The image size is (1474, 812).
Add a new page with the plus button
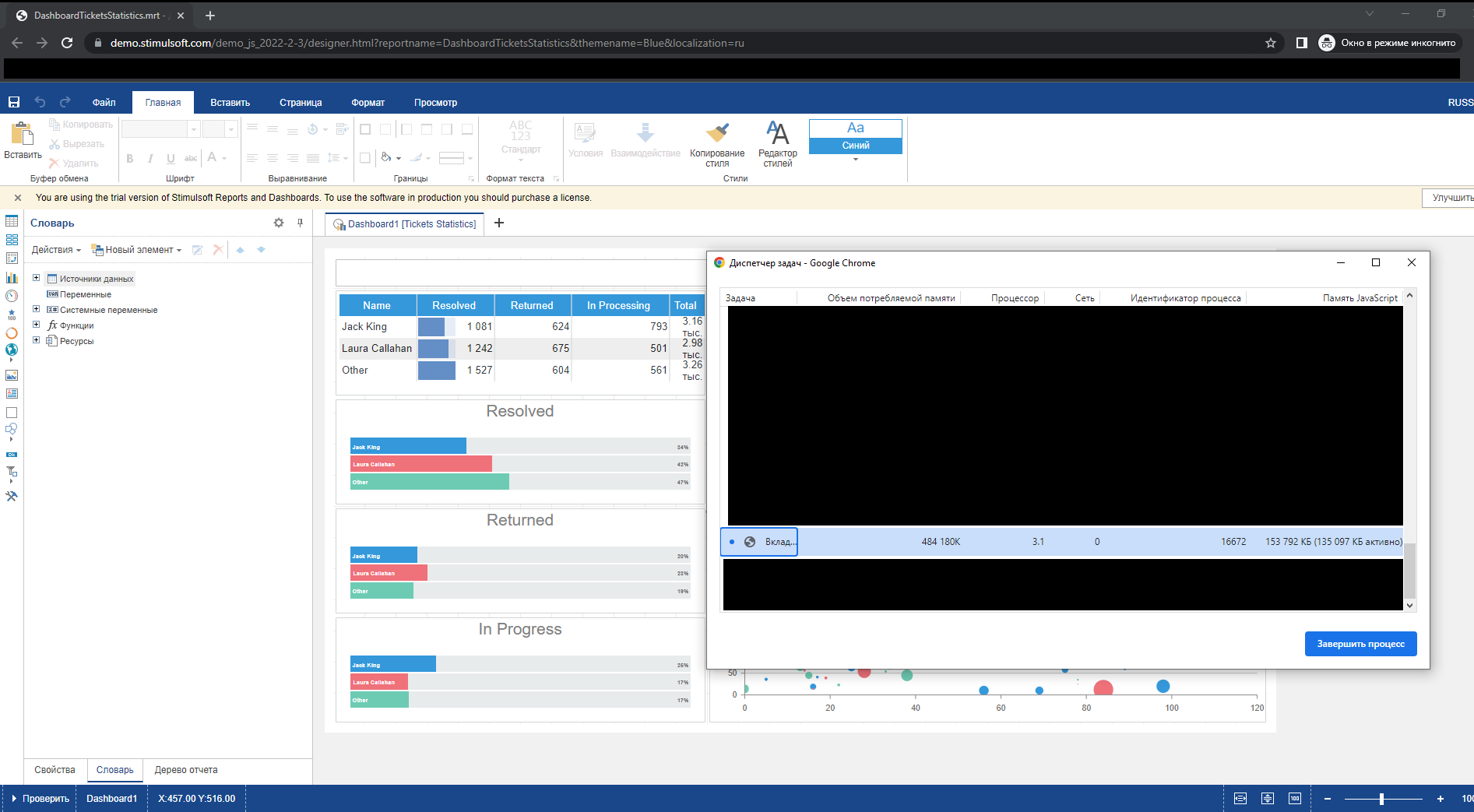499,223
